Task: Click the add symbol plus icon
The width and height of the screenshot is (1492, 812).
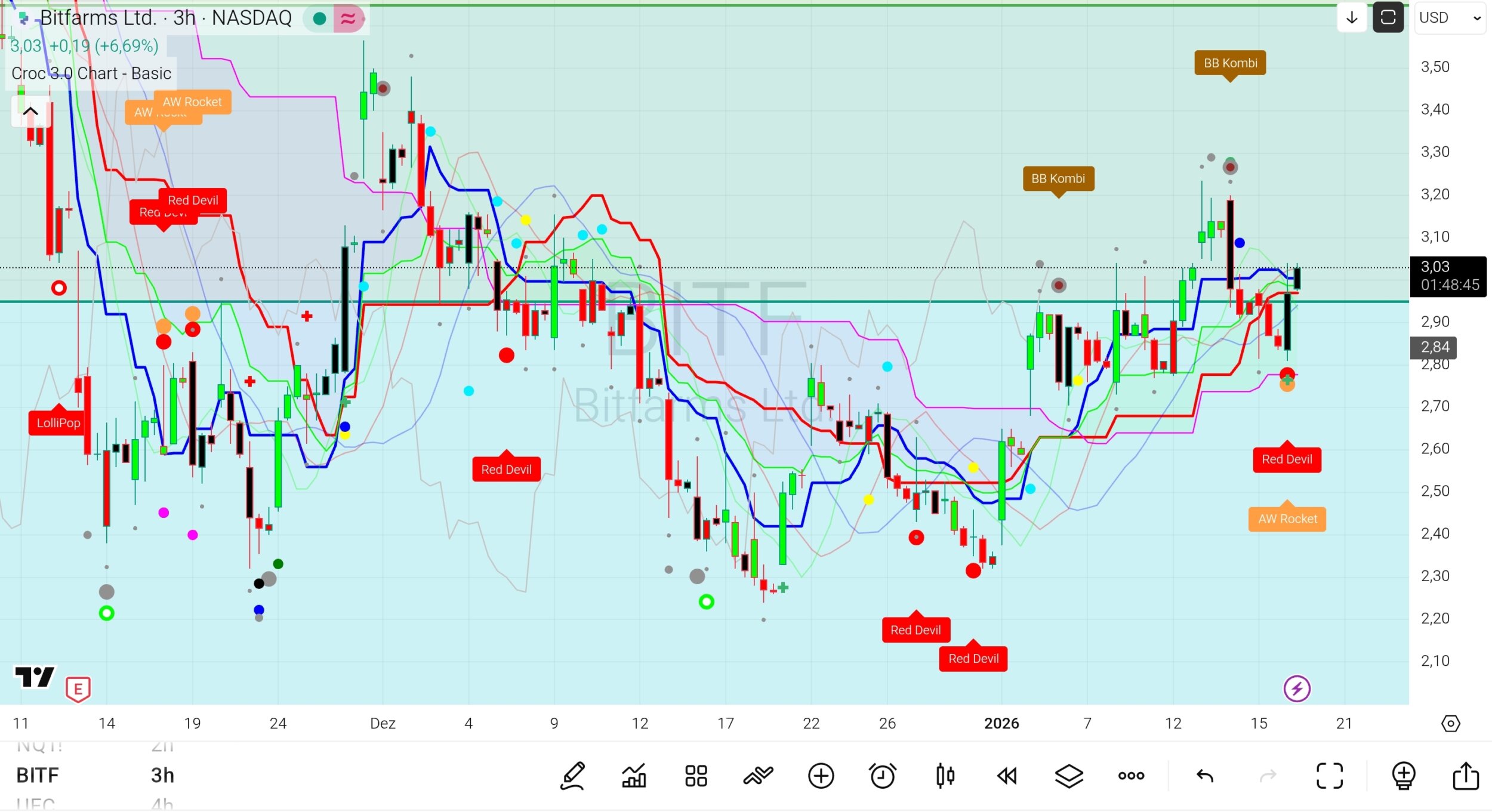Action: [821, 776]
